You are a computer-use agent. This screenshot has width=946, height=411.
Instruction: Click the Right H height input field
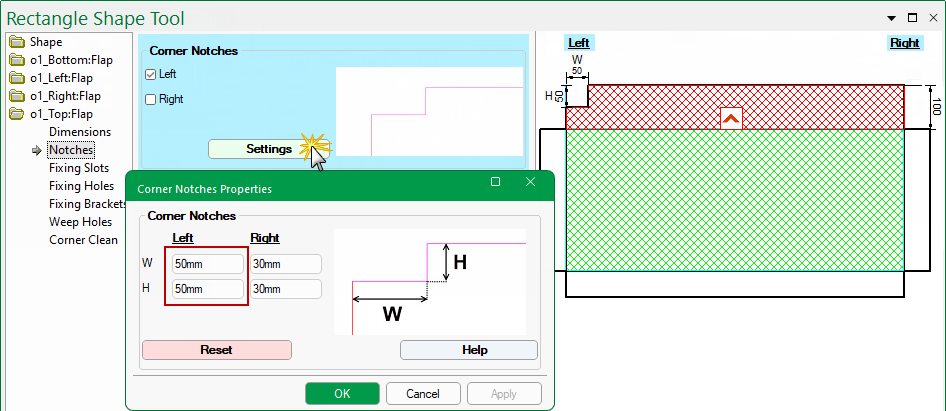[286, 289]
